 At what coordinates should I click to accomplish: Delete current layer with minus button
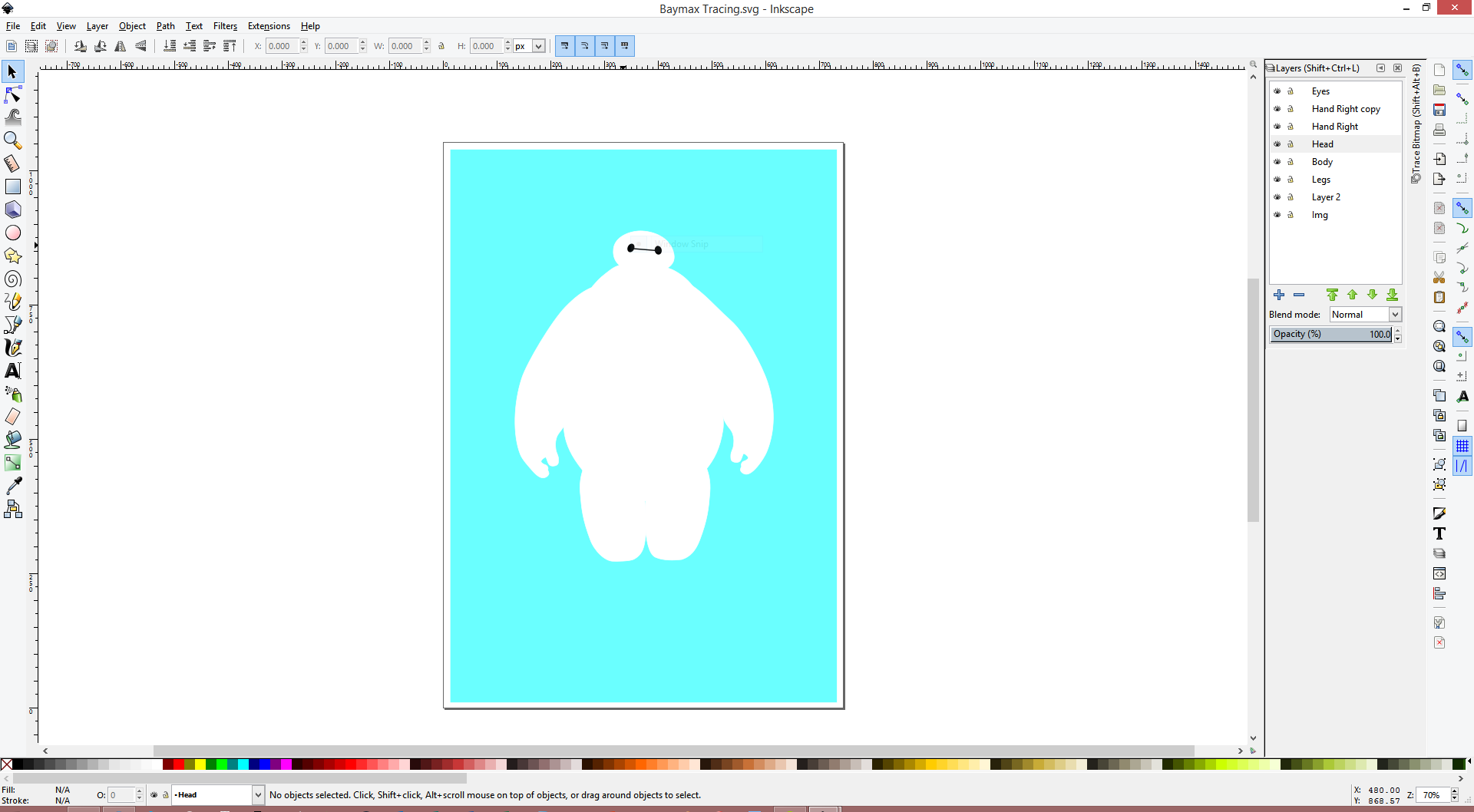click(x=1299, y=295)
